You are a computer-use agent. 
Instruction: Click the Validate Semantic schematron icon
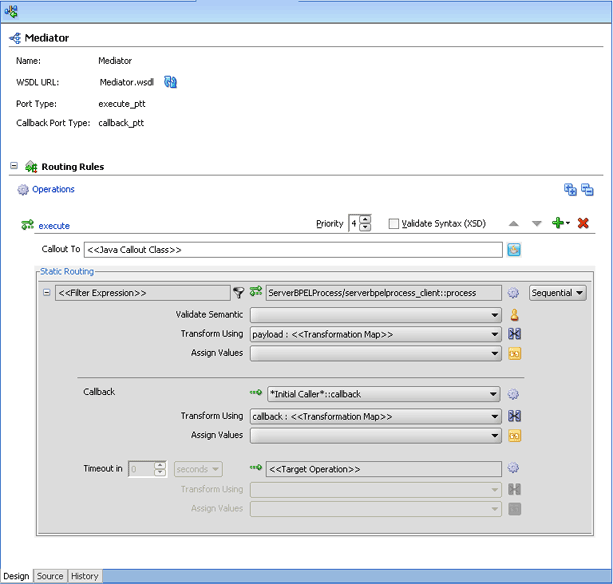click(x=514, y=315)
